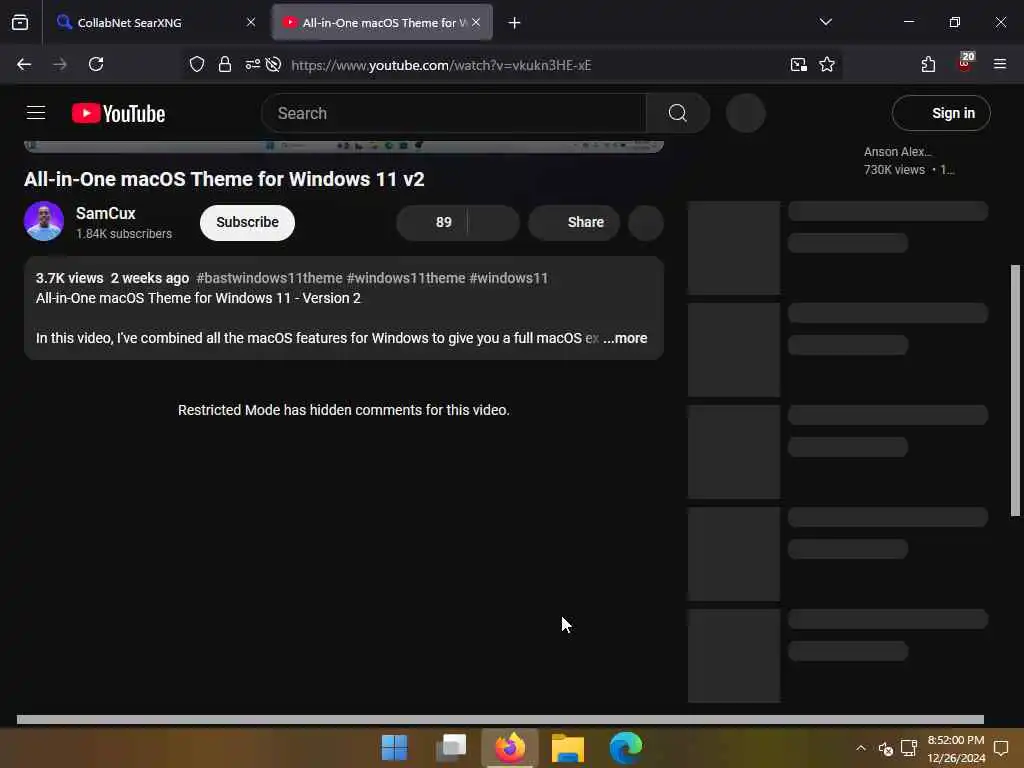Open Windows Start menu
Screen dimensions: 1024x768
pyautogui.click(x=394, y=748)
